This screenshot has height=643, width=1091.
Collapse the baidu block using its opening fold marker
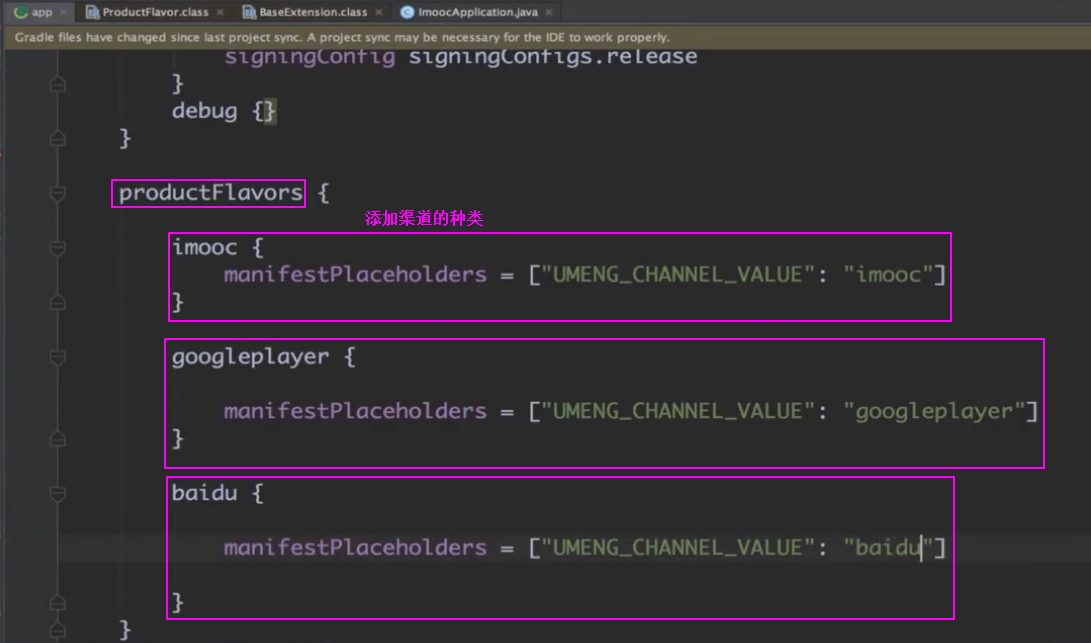[x=58, y=493]
